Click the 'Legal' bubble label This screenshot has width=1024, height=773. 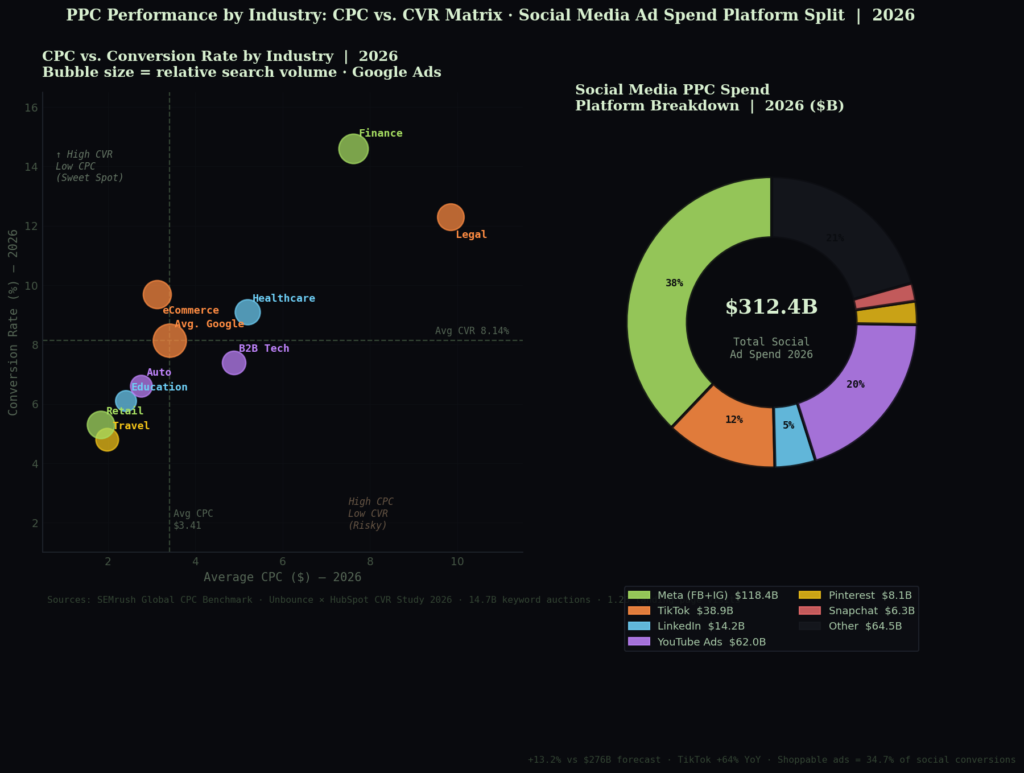pos(471,234)
